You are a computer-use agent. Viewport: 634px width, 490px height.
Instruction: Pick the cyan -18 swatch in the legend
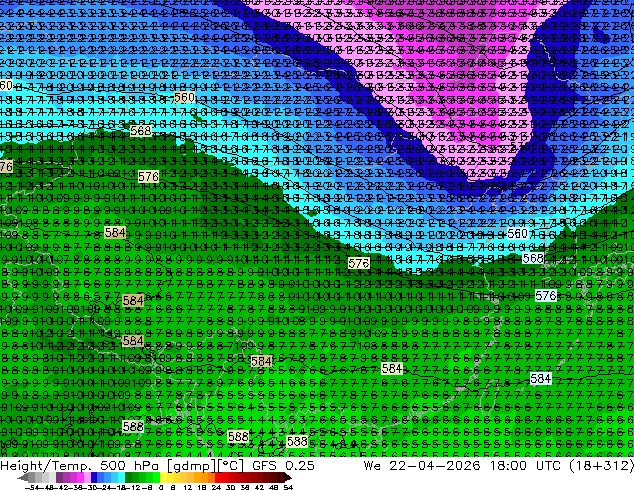pos(122,478)
